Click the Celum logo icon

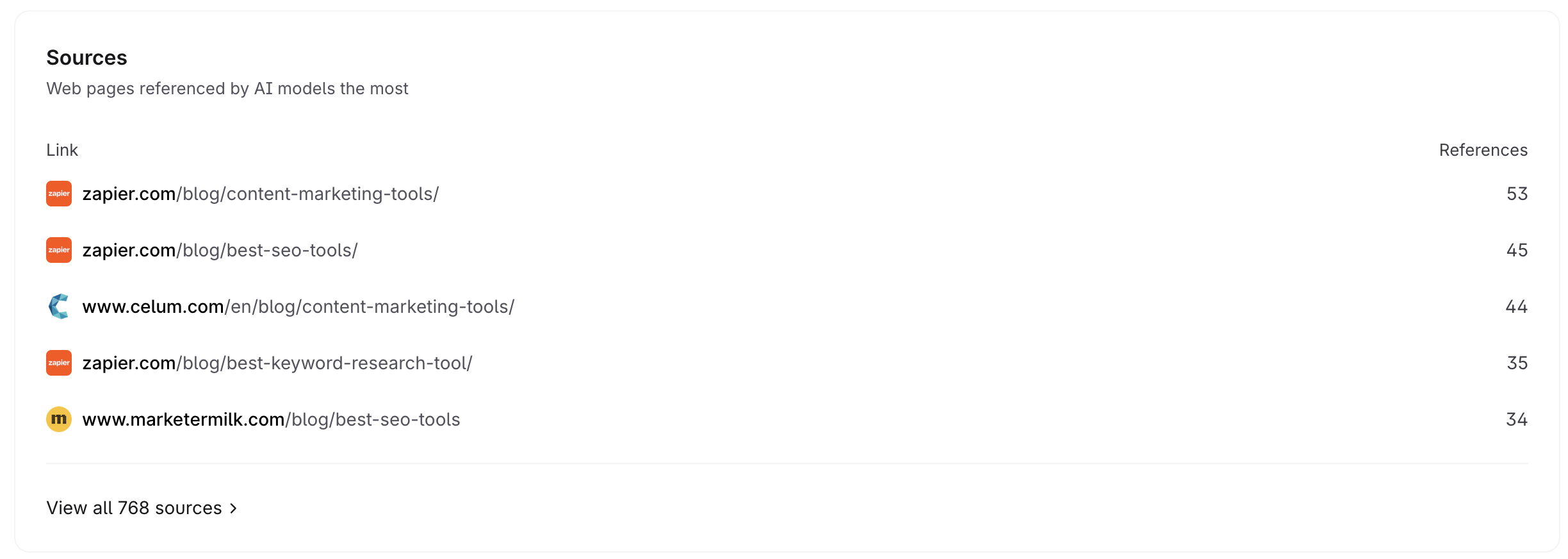coord(59,306)
